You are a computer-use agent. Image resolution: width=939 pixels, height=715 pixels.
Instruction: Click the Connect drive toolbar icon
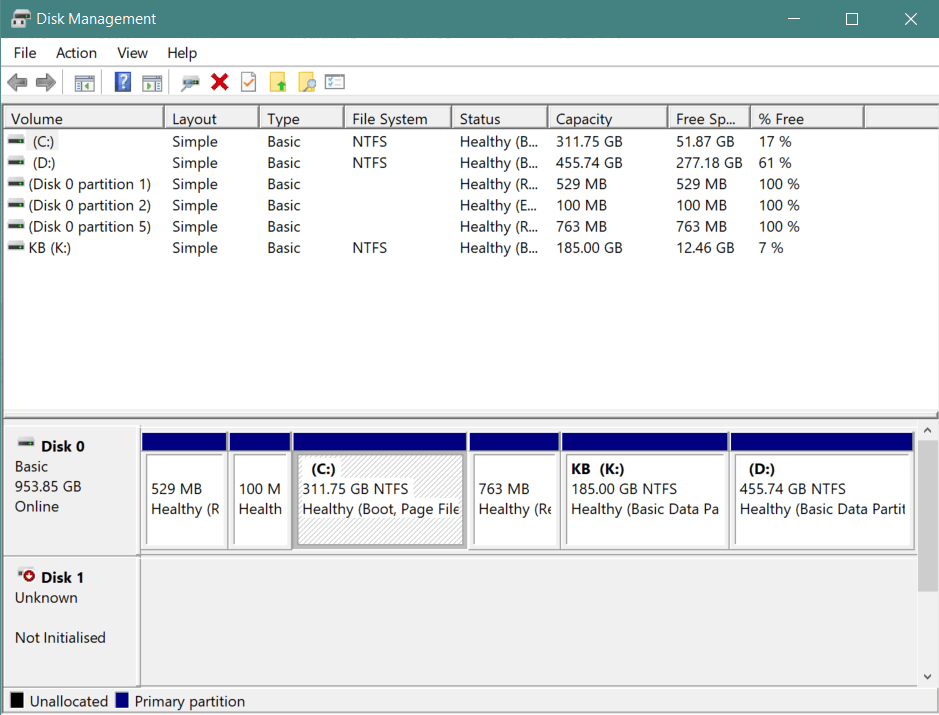(190, 83)
